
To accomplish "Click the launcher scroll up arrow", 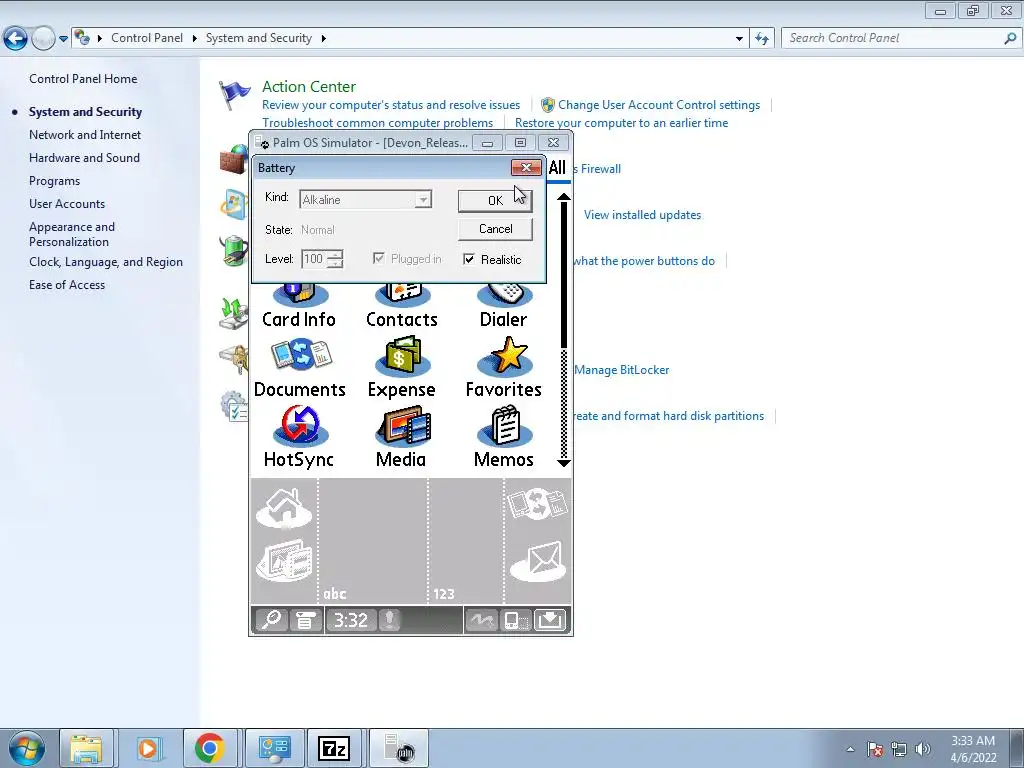I will click(x=564, y=197).
